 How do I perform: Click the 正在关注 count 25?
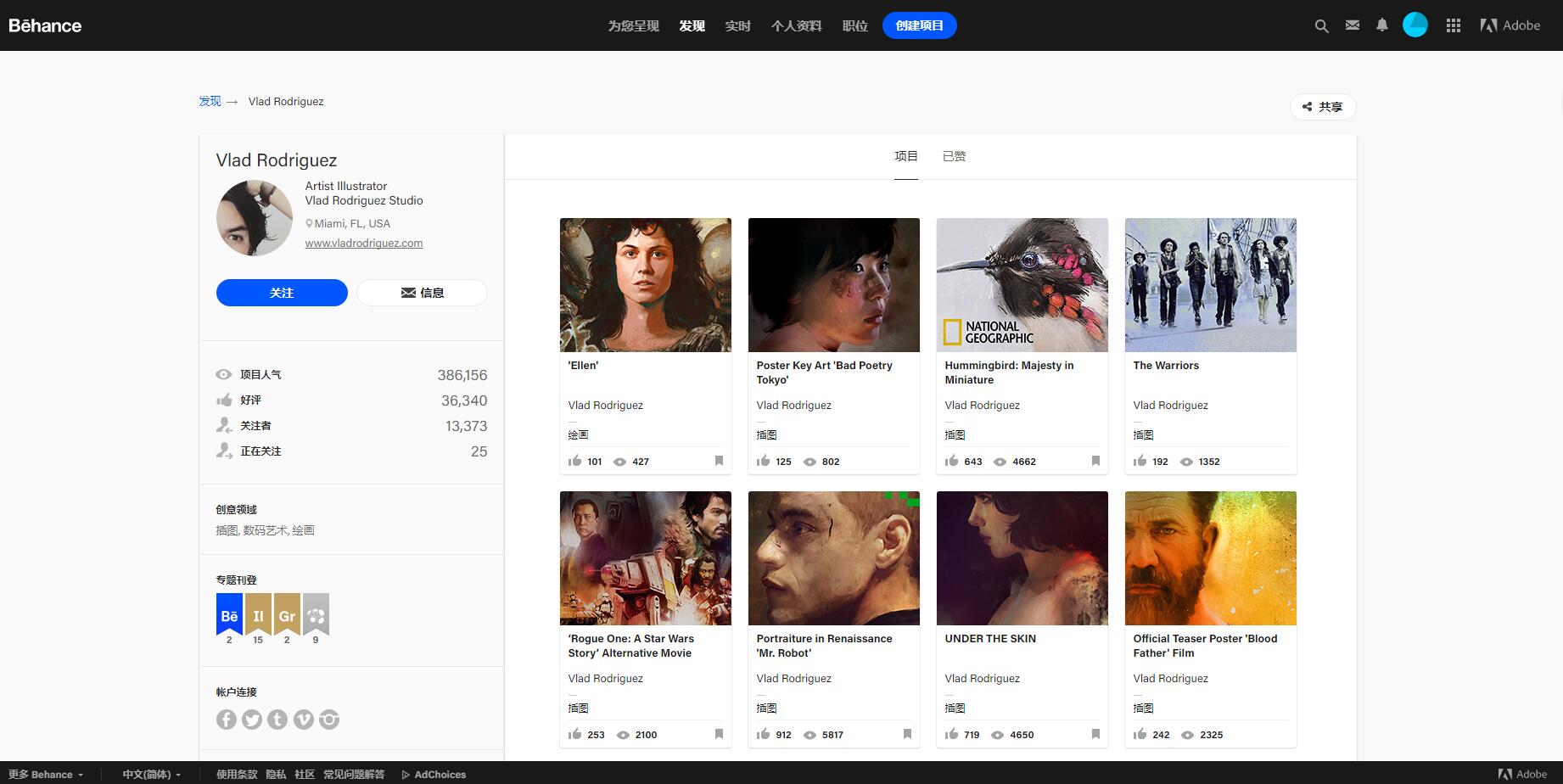479,451
